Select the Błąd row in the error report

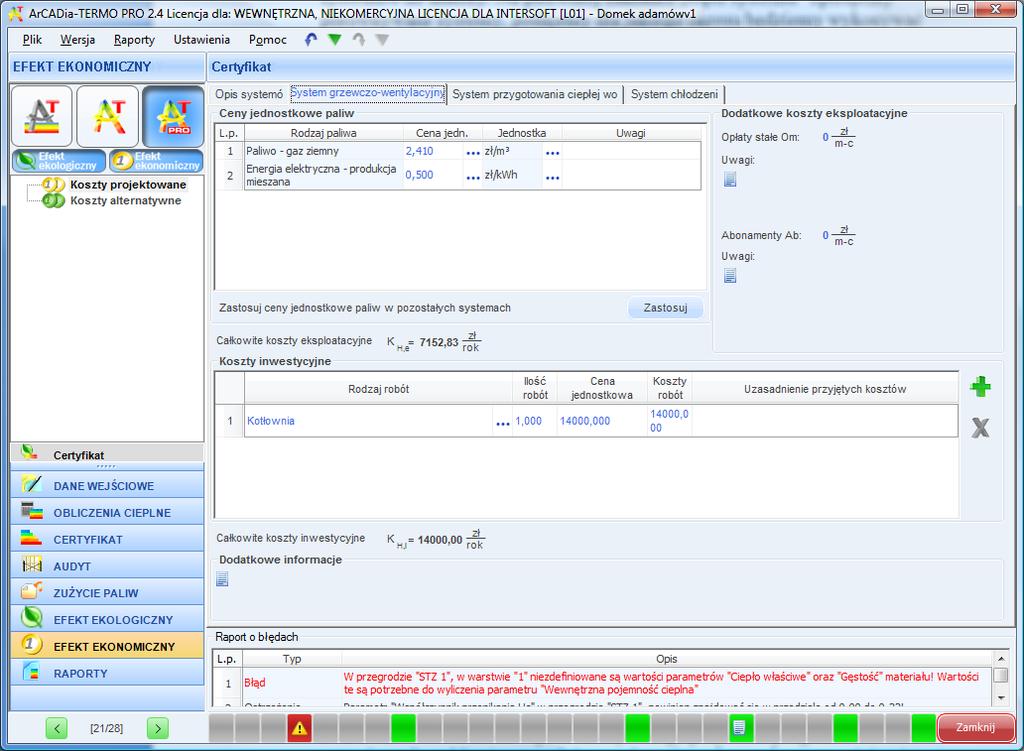(x=601, y=683)
